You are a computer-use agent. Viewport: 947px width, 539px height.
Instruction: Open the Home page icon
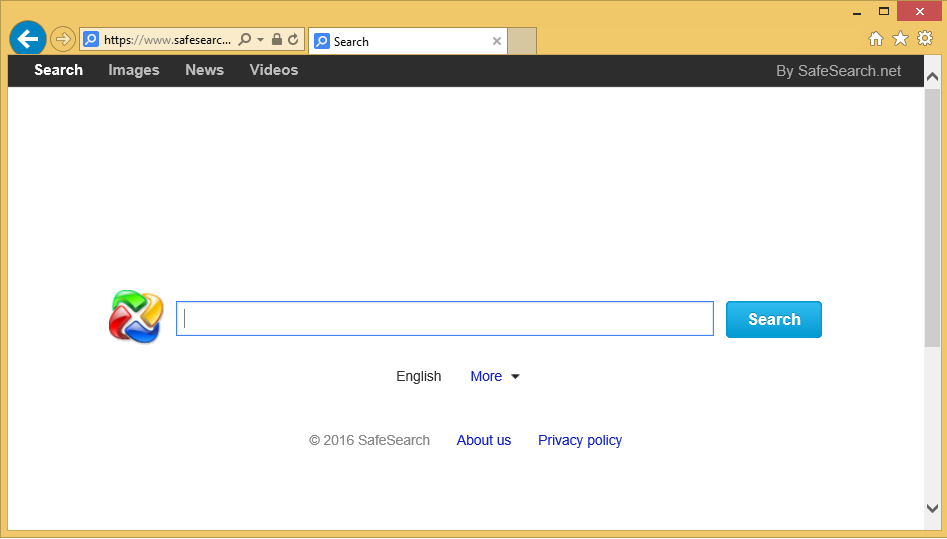[x=875, y=39]
